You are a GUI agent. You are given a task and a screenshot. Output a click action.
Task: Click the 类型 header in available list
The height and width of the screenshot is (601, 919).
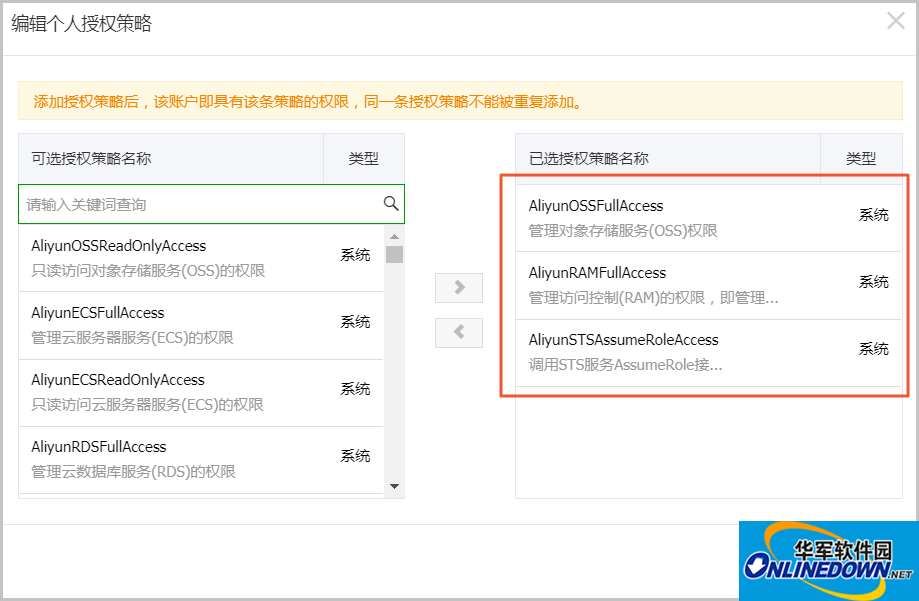tap(363, 158)
